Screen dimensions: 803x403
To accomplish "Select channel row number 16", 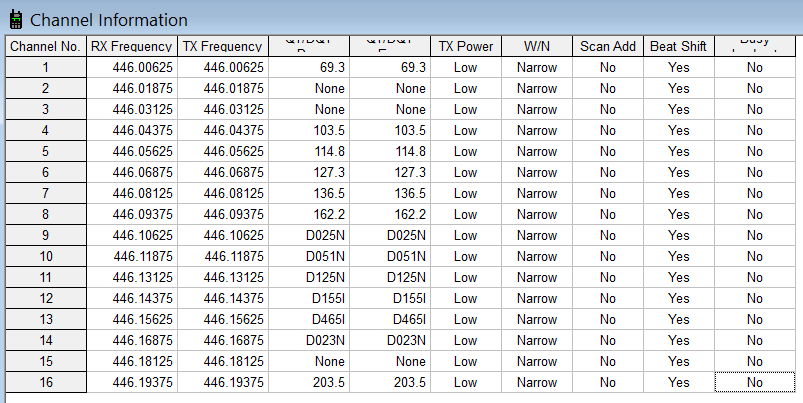I will coord(46,382).
